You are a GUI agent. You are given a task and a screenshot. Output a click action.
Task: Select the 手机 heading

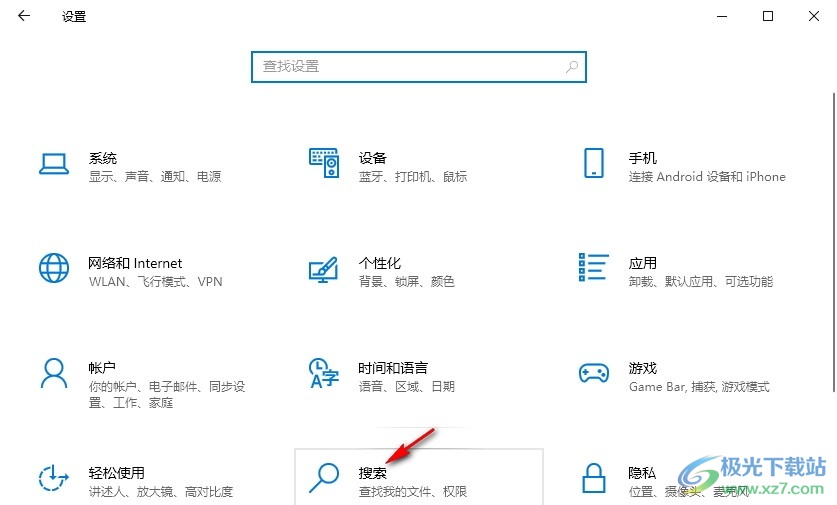pos(643,158)
